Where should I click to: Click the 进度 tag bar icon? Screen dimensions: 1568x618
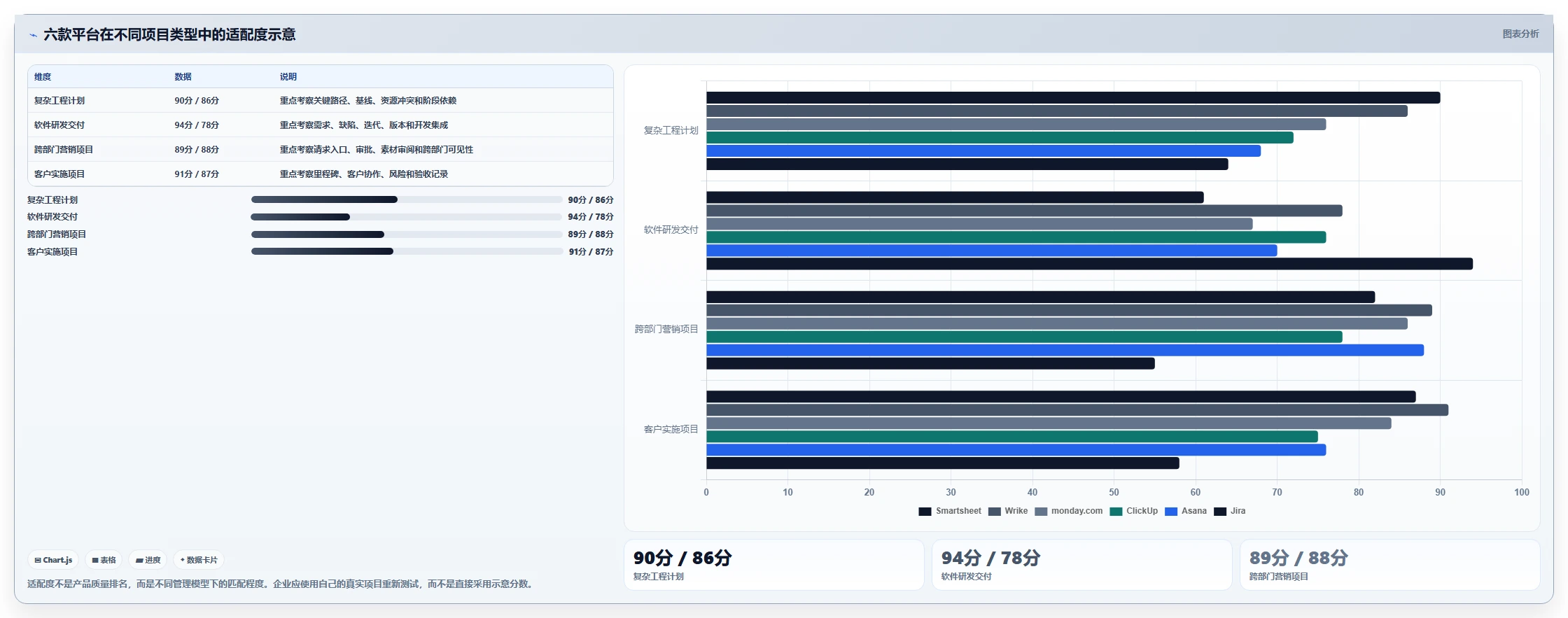click(x=139, y=560)
